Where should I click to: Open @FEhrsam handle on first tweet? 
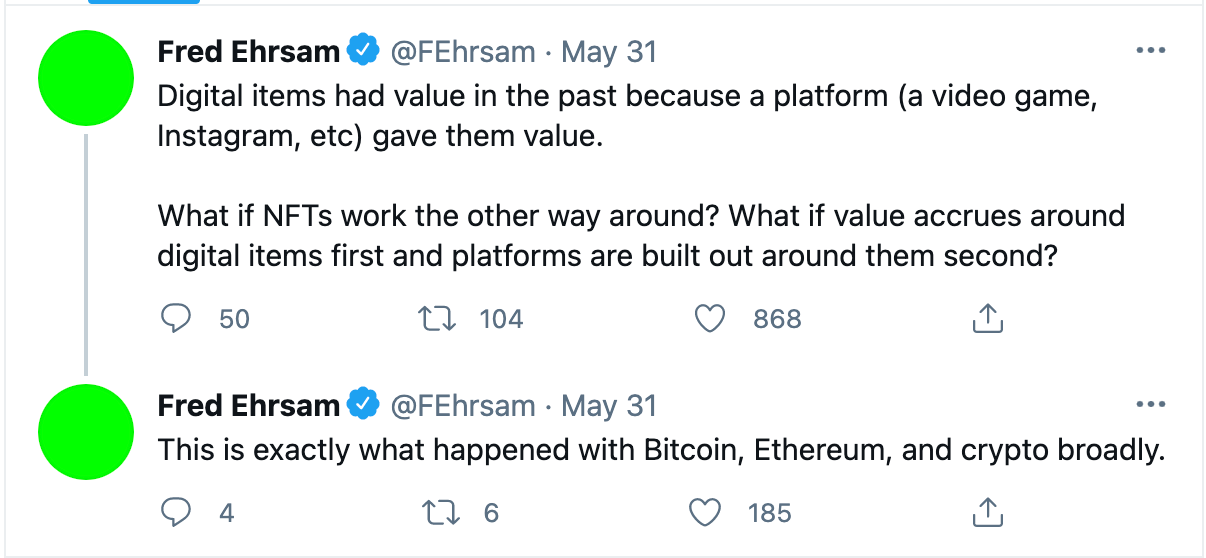463,51
